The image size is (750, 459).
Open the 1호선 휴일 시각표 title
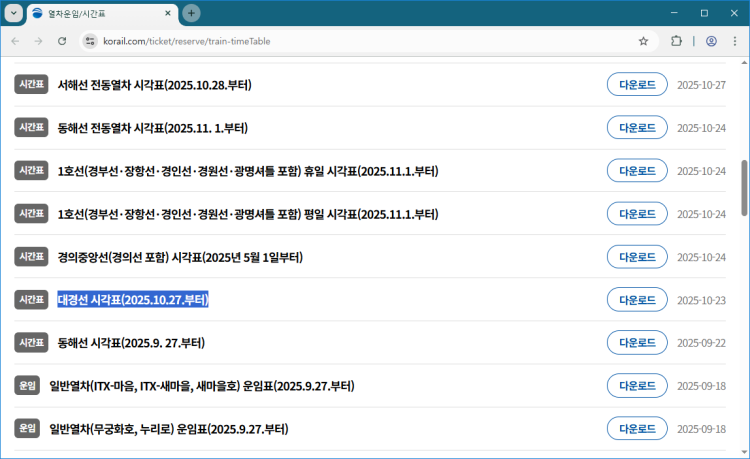pos(247,171)
